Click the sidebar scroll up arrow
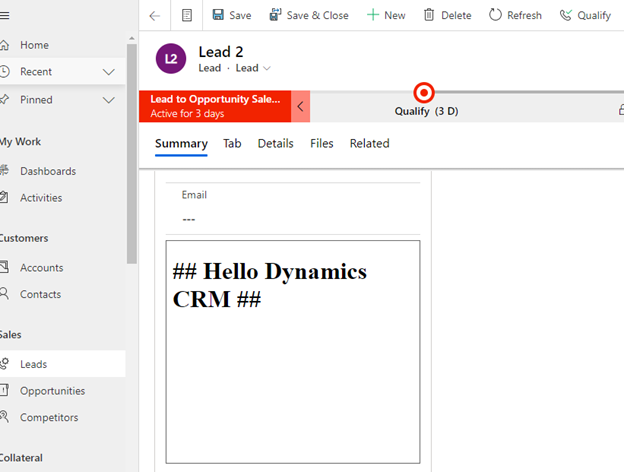This screenshot has height=472, width=624. pos(132,38)
